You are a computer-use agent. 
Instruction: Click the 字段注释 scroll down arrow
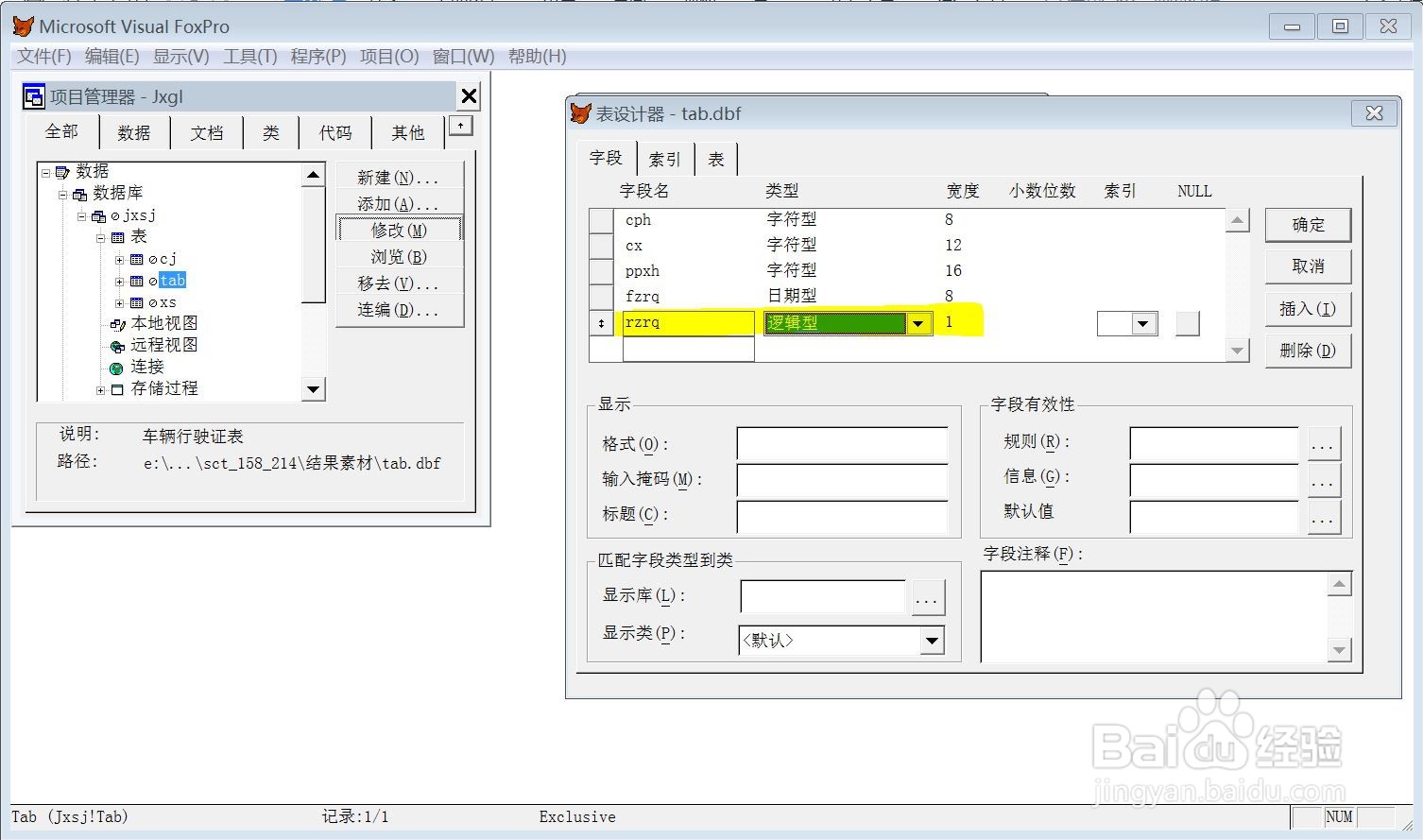pos(1339,650)
